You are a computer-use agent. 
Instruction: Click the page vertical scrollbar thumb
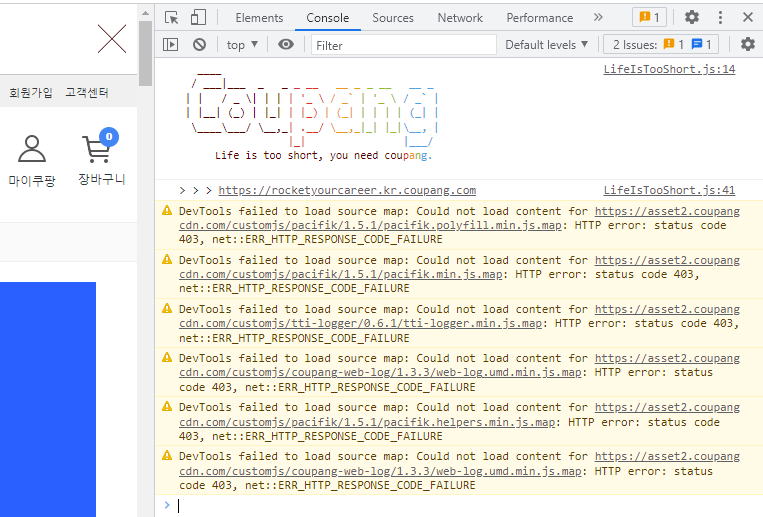(145, 54)
